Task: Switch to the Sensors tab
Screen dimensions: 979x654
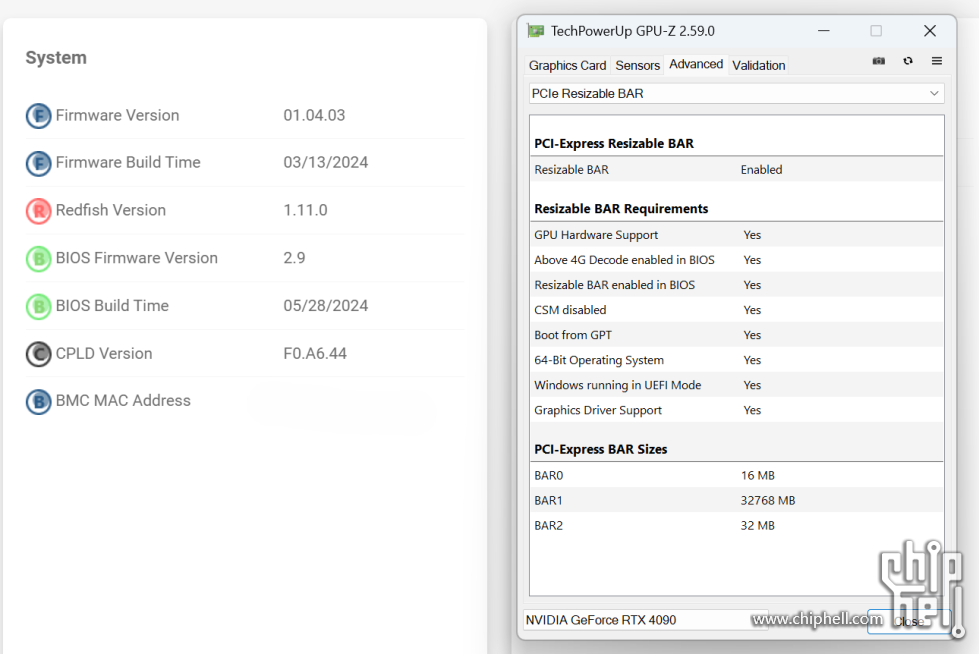Action: pyautogui.click(x=637, y=65)
